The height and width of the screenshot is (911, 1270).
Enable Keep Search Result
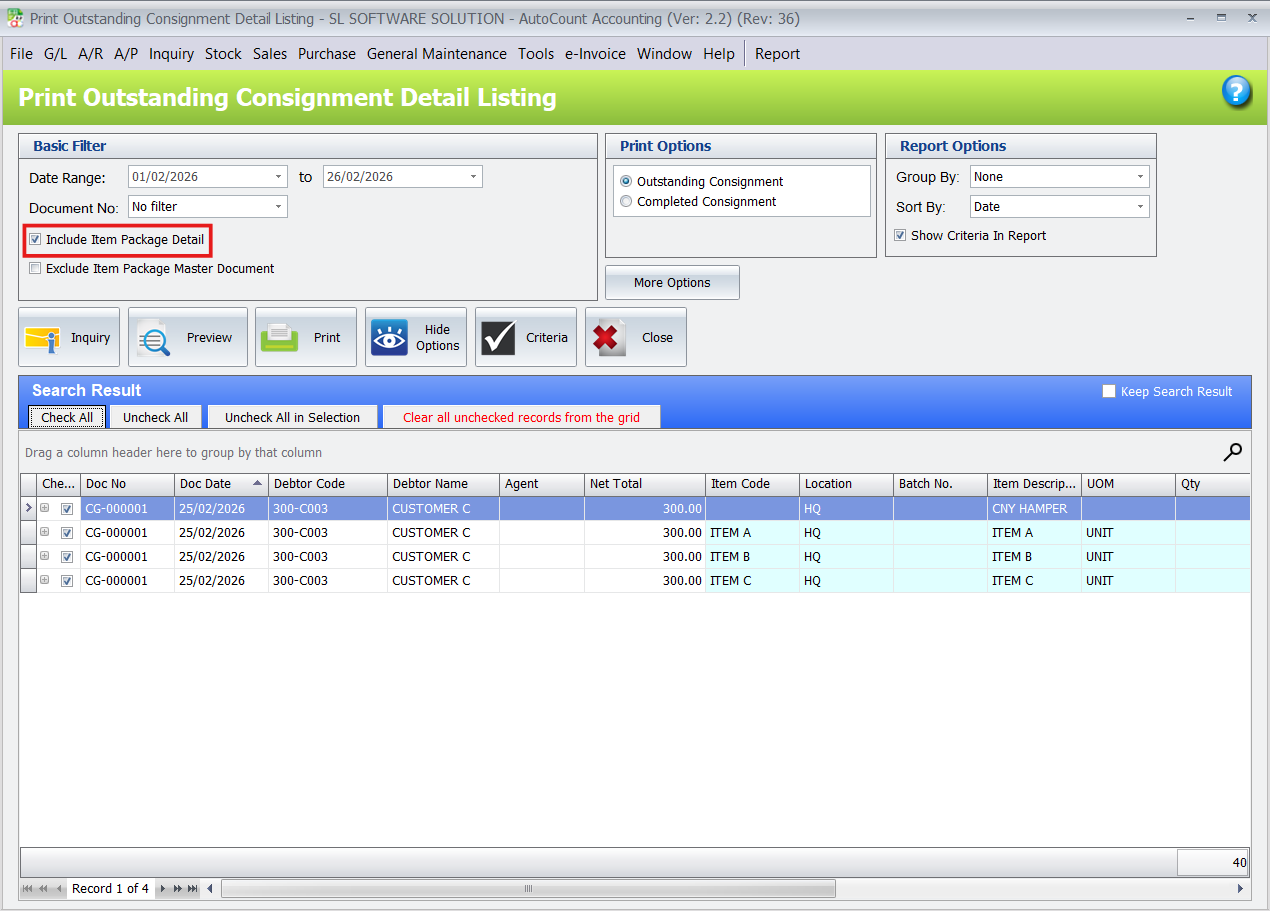pyautogui.click(x=1109, y=391)
